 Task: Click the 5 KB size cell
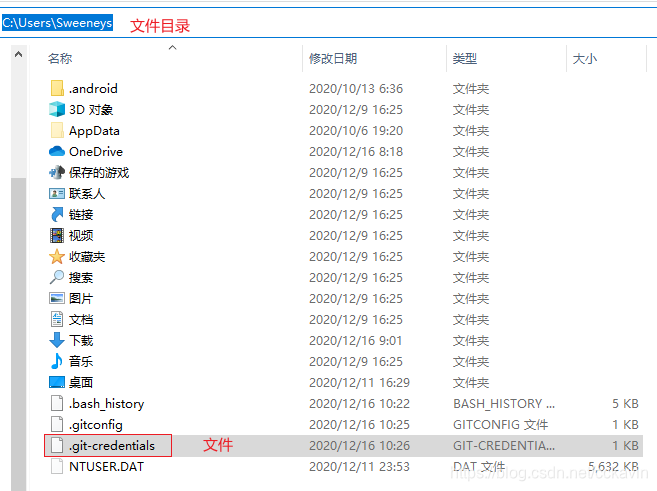[x=625, y=403]
